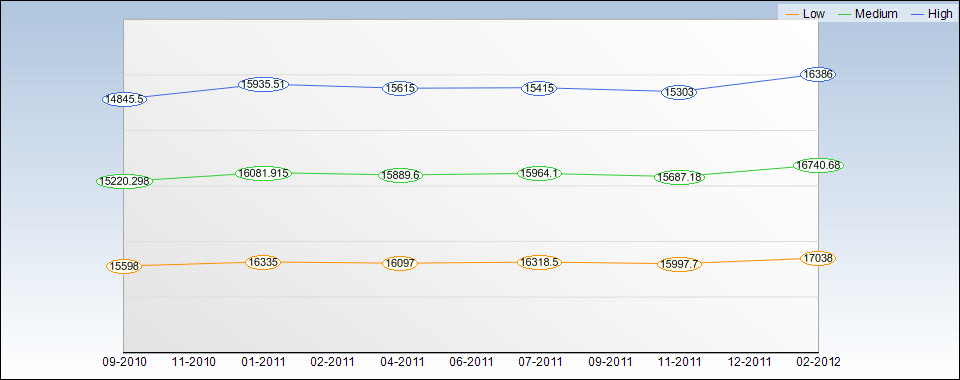Select the High data point 15935.51
The height and width of the screenshot is (380, 960).
(263, 84)
